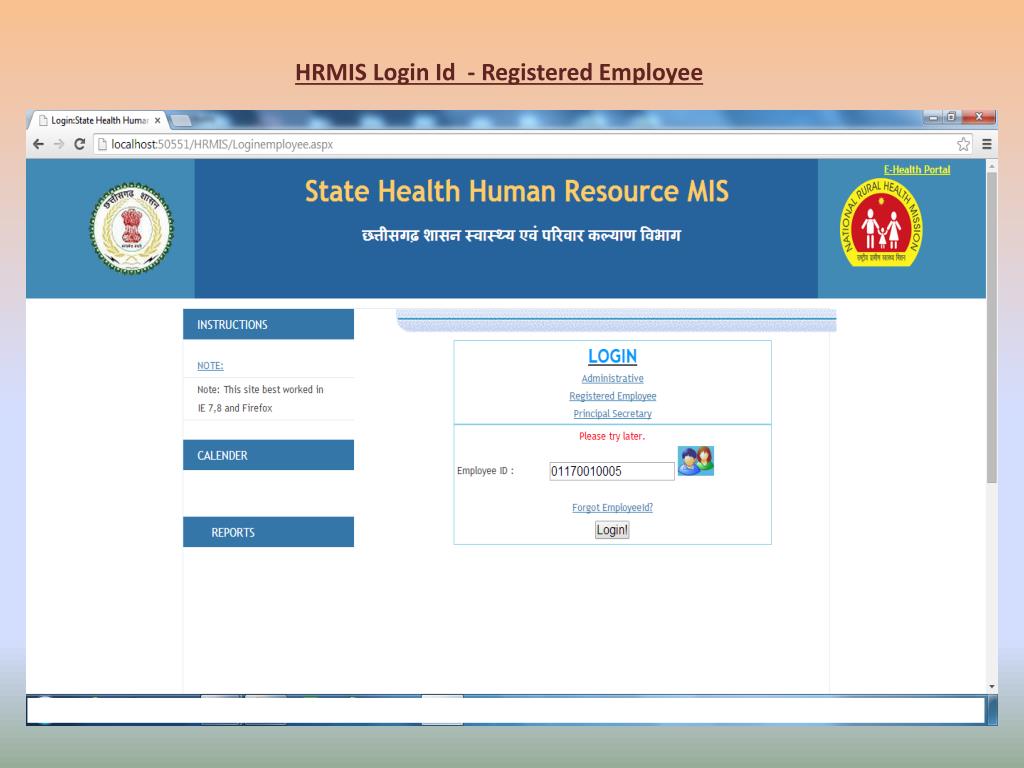The width and height of the screenshot is (1024, 768).
Task: Choose the Principal Secretary login link
Action: pos(613,414)
